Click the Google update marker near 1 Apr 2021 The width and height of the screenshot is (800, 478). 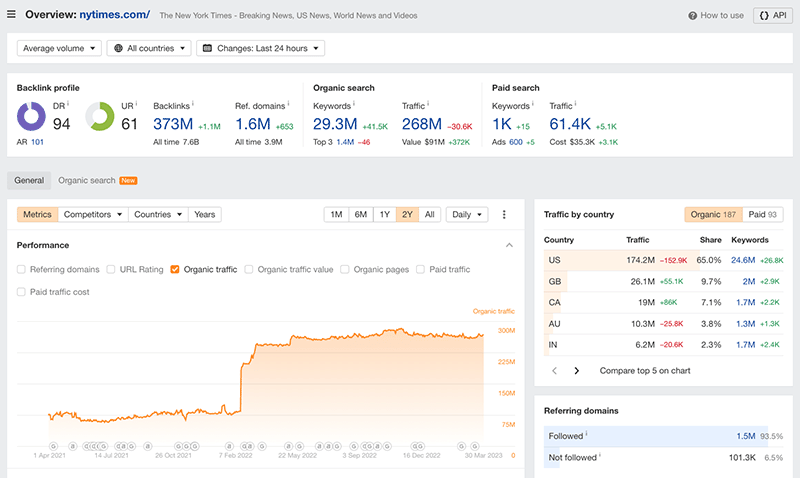(x=54, y=446)
